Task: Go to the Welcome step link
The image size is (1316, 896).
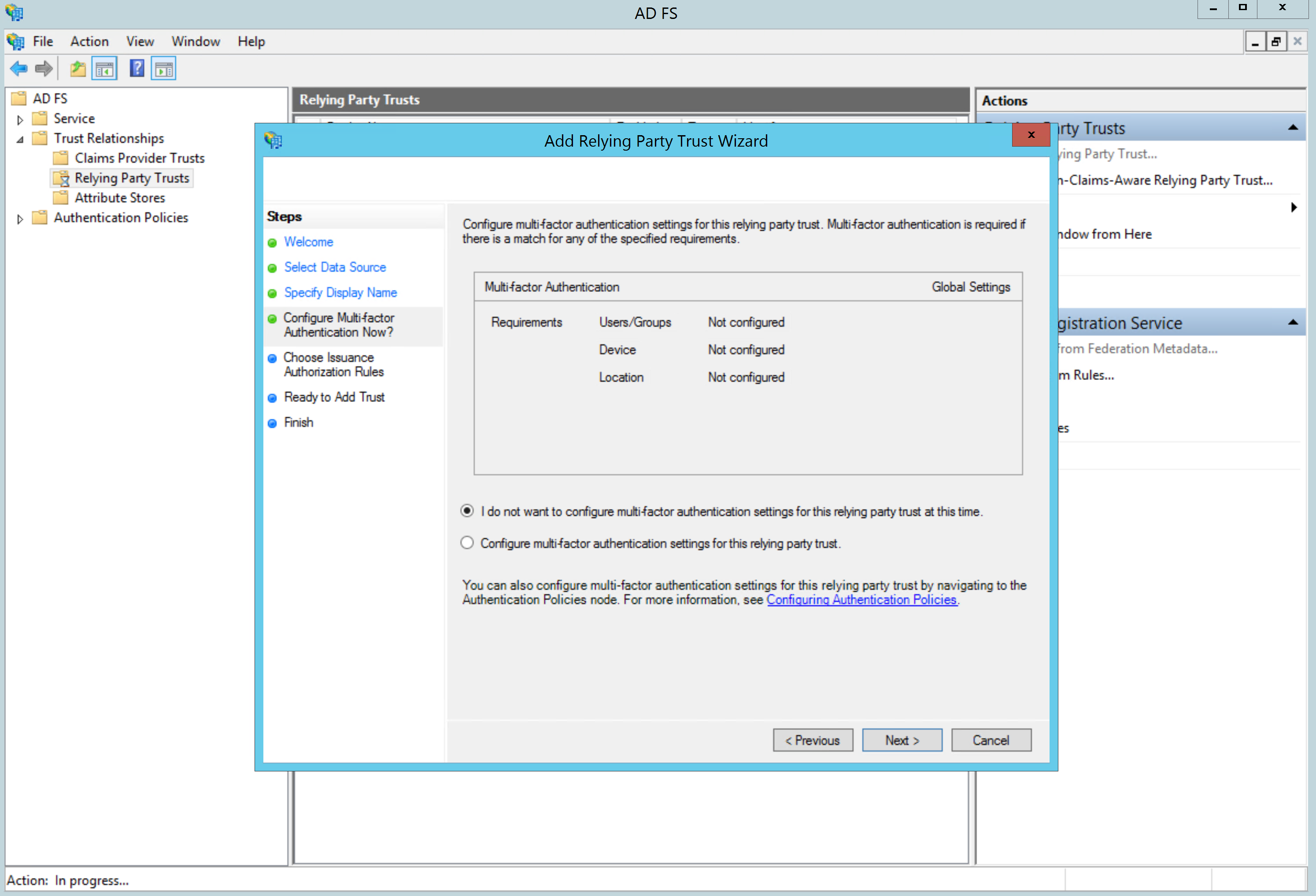Action: (x=309, y=242)
